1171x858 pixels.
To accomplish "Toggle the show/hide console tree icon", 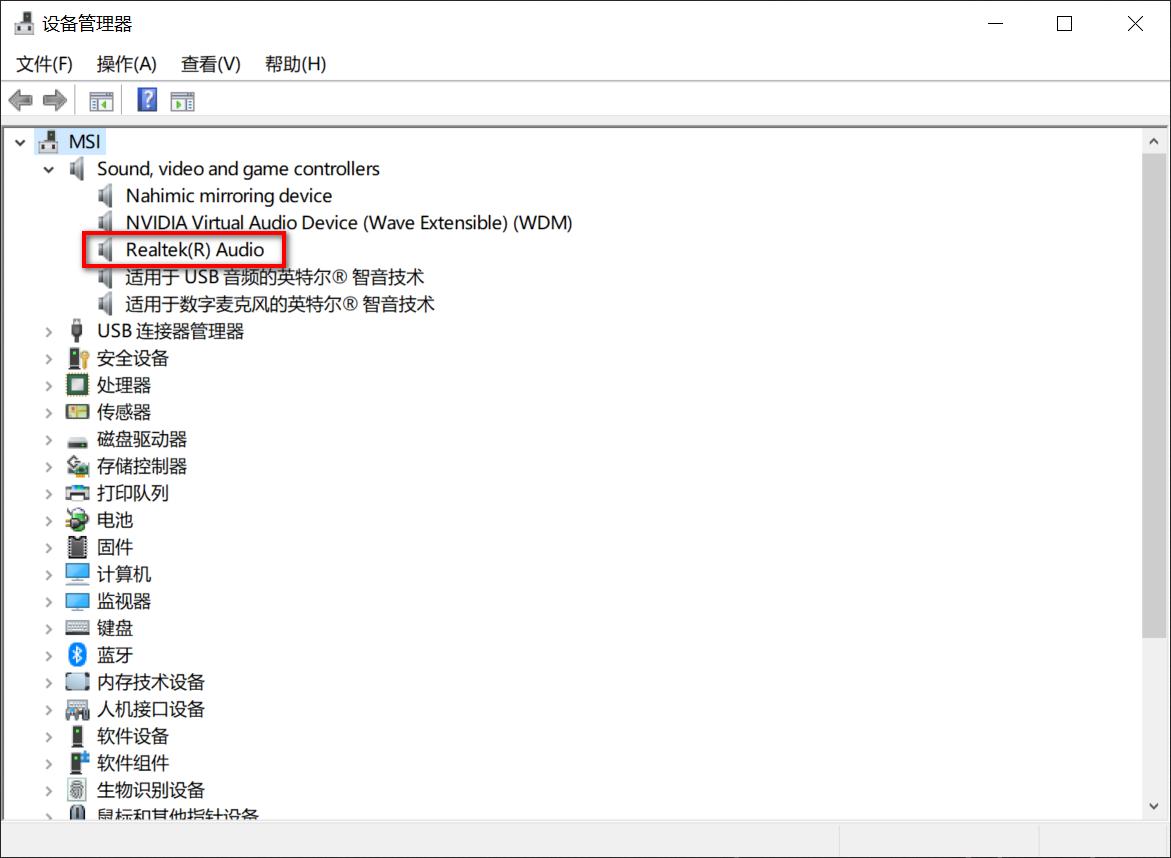I will coord(99,99).
